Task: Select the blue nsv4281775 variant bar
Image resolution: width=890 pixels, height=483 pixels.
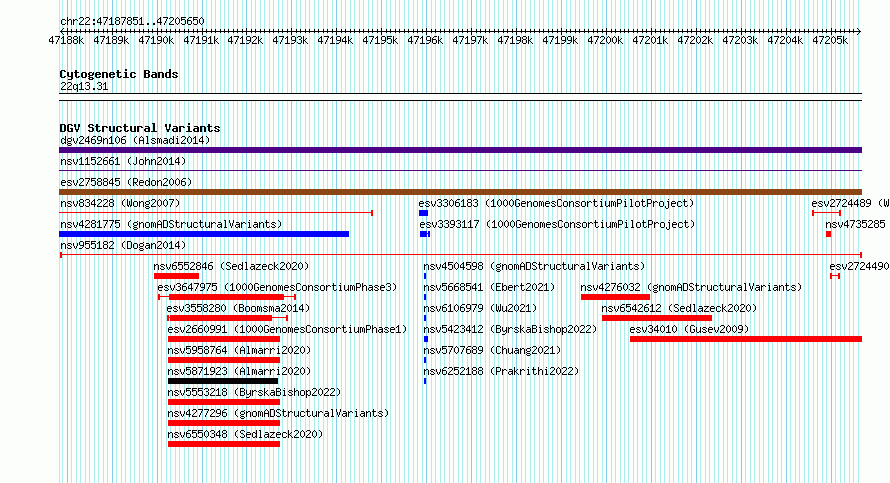Action: tap(204, 234)
